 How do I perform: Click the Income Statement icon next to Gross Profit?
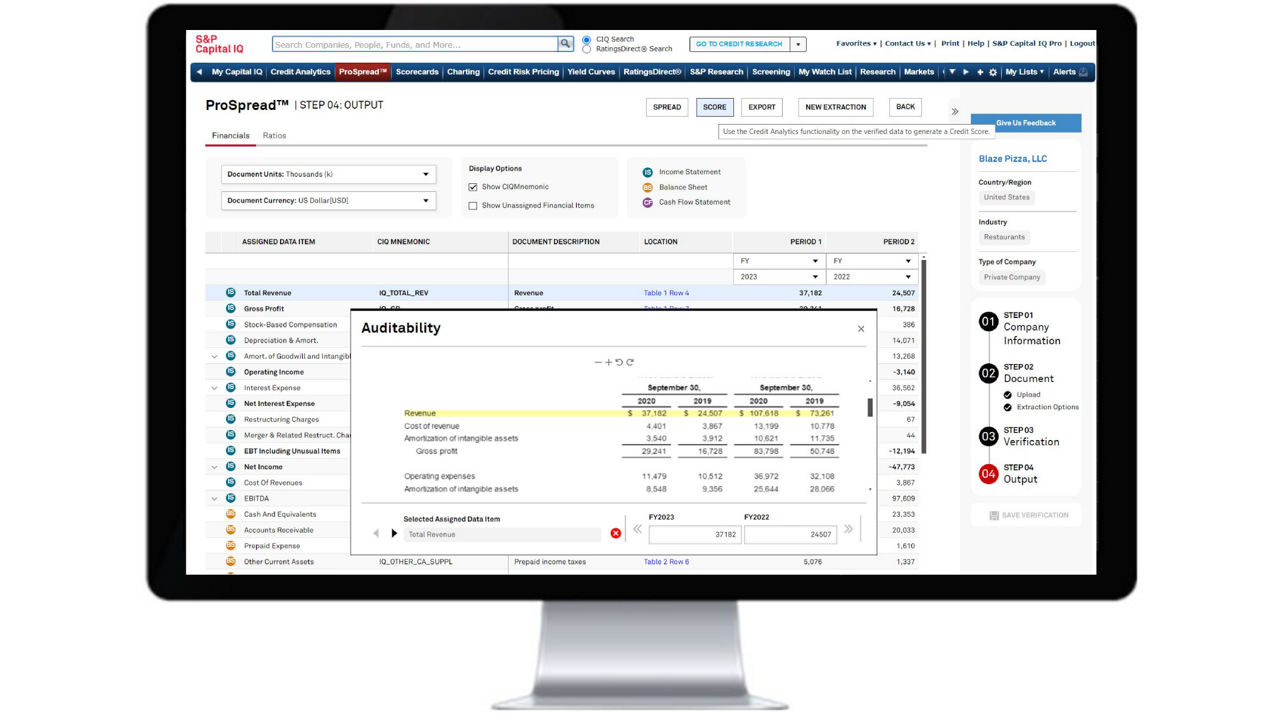click(x=231, y=309)
